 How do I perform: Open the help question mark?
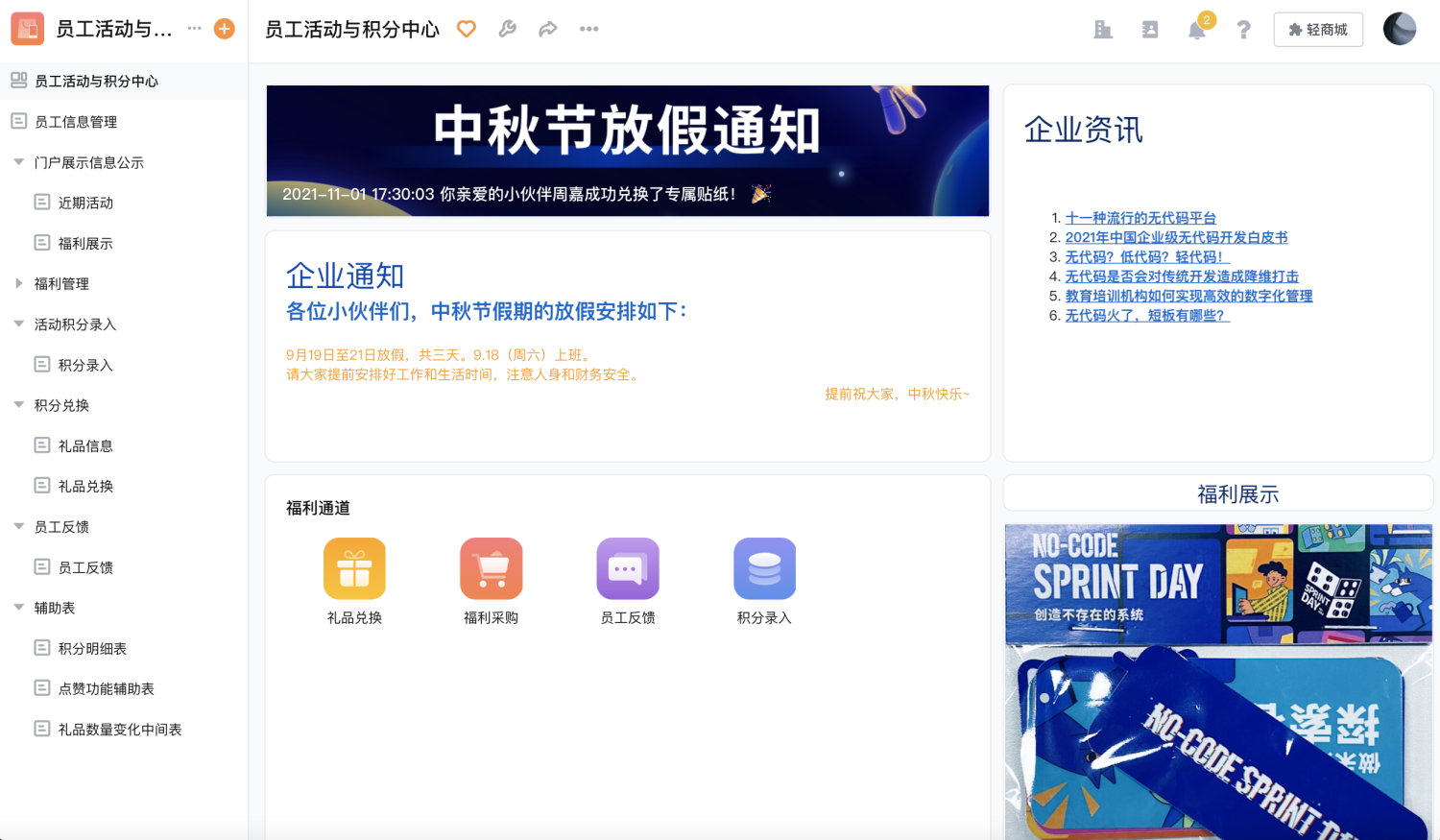click(x=1243, y=30)
